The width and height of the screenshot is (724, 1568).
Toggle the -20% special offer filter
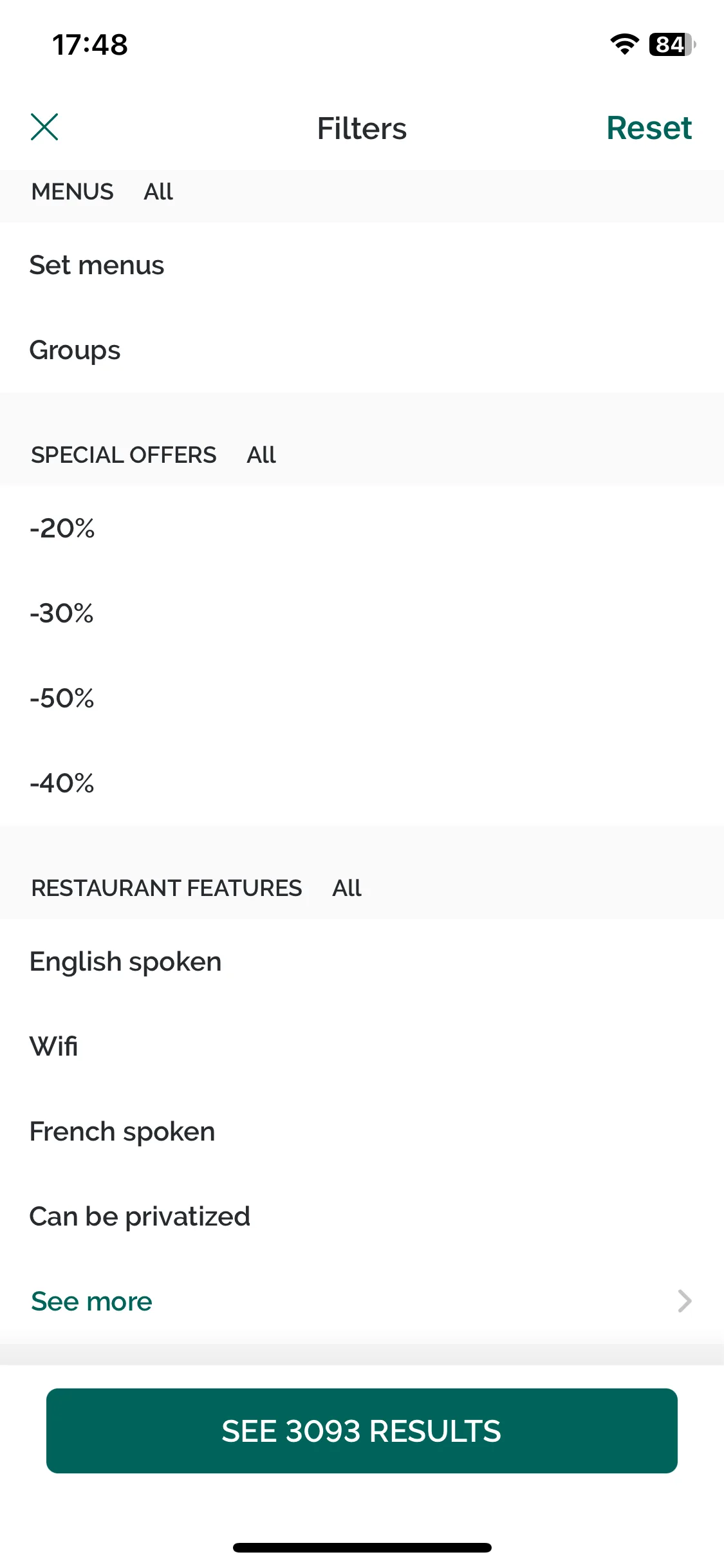[x=362, y=528]
